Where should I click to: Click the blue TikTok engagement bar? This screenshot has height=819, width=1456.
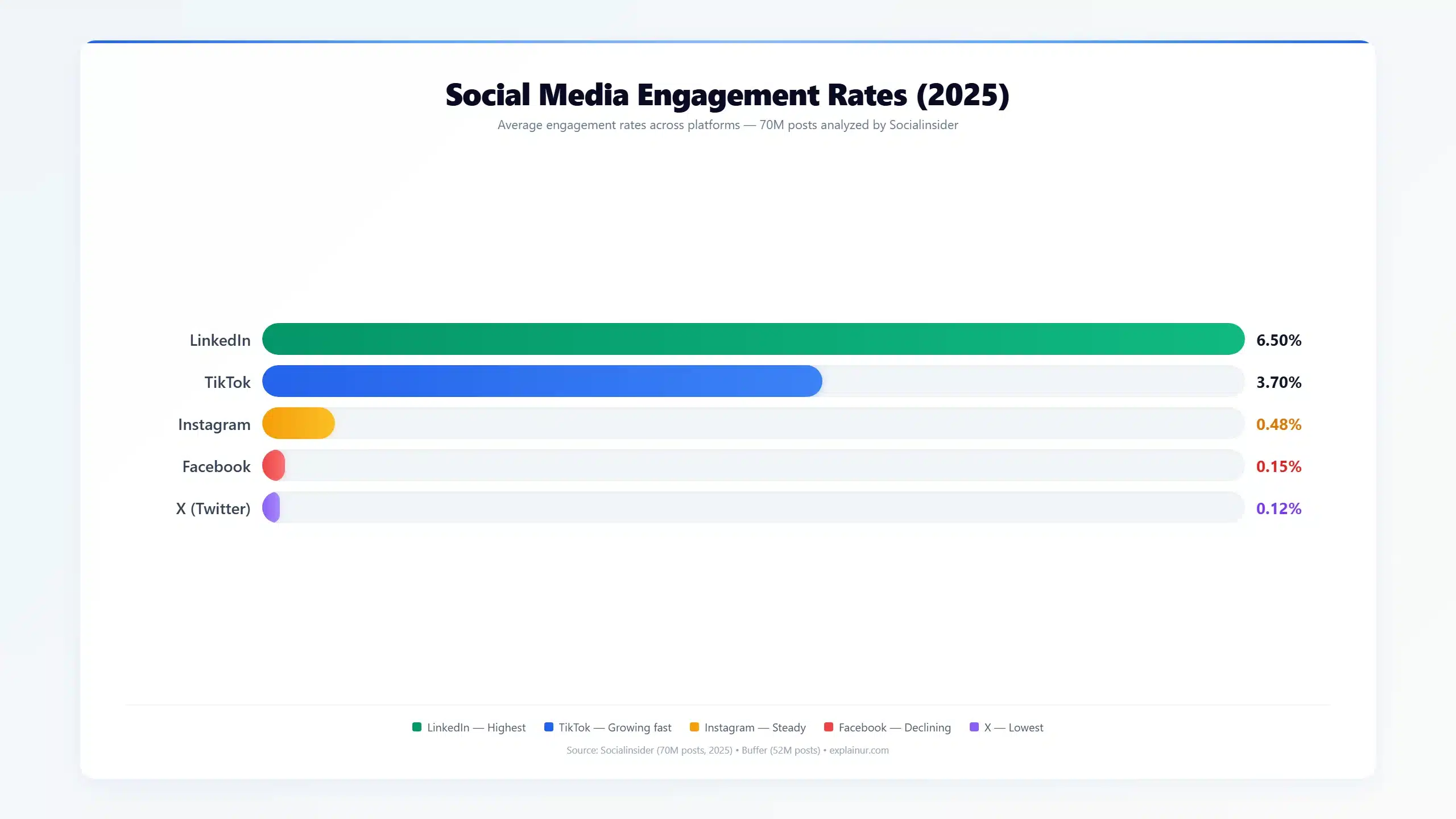coord(542,381)
